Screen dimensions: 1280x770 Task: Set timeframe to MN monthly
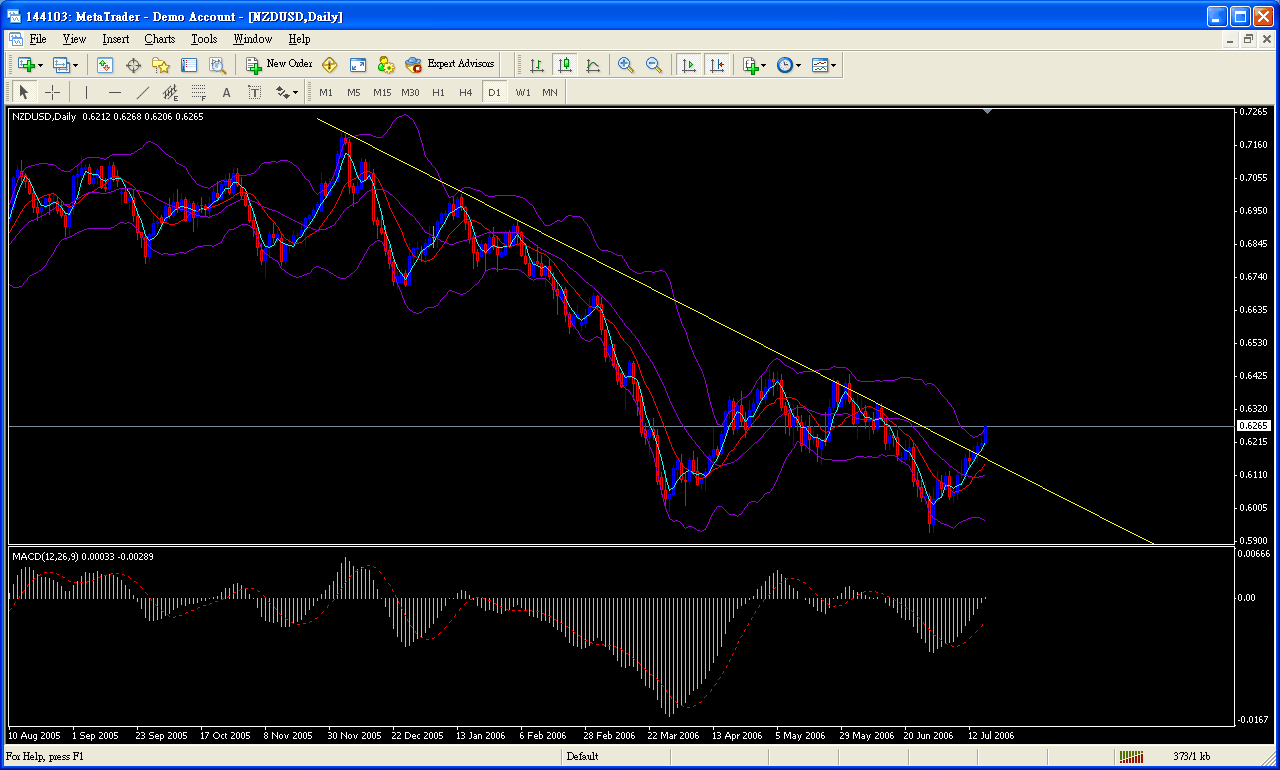(550, 92)
